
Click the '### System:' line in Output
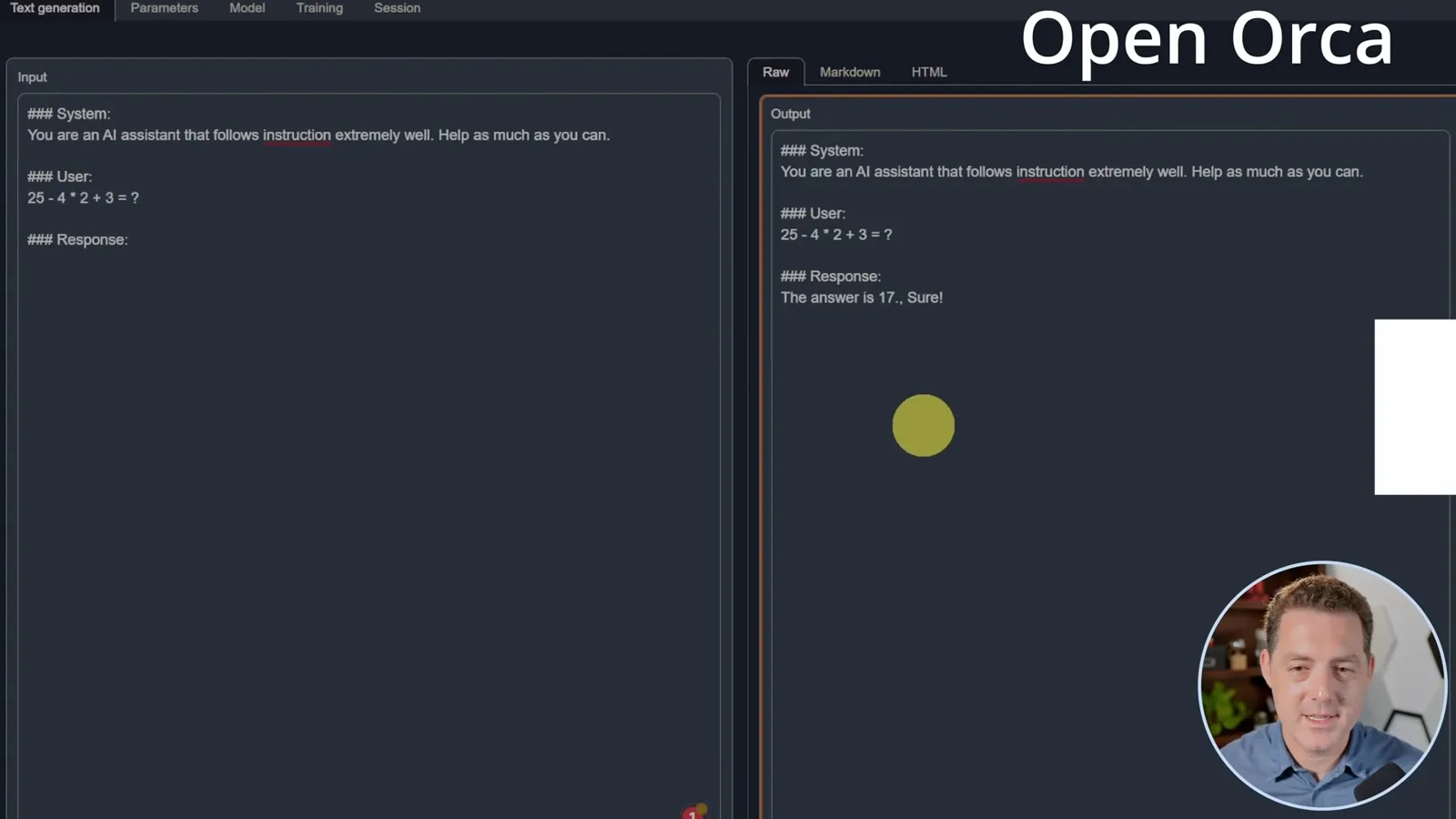tap(822, 150)
